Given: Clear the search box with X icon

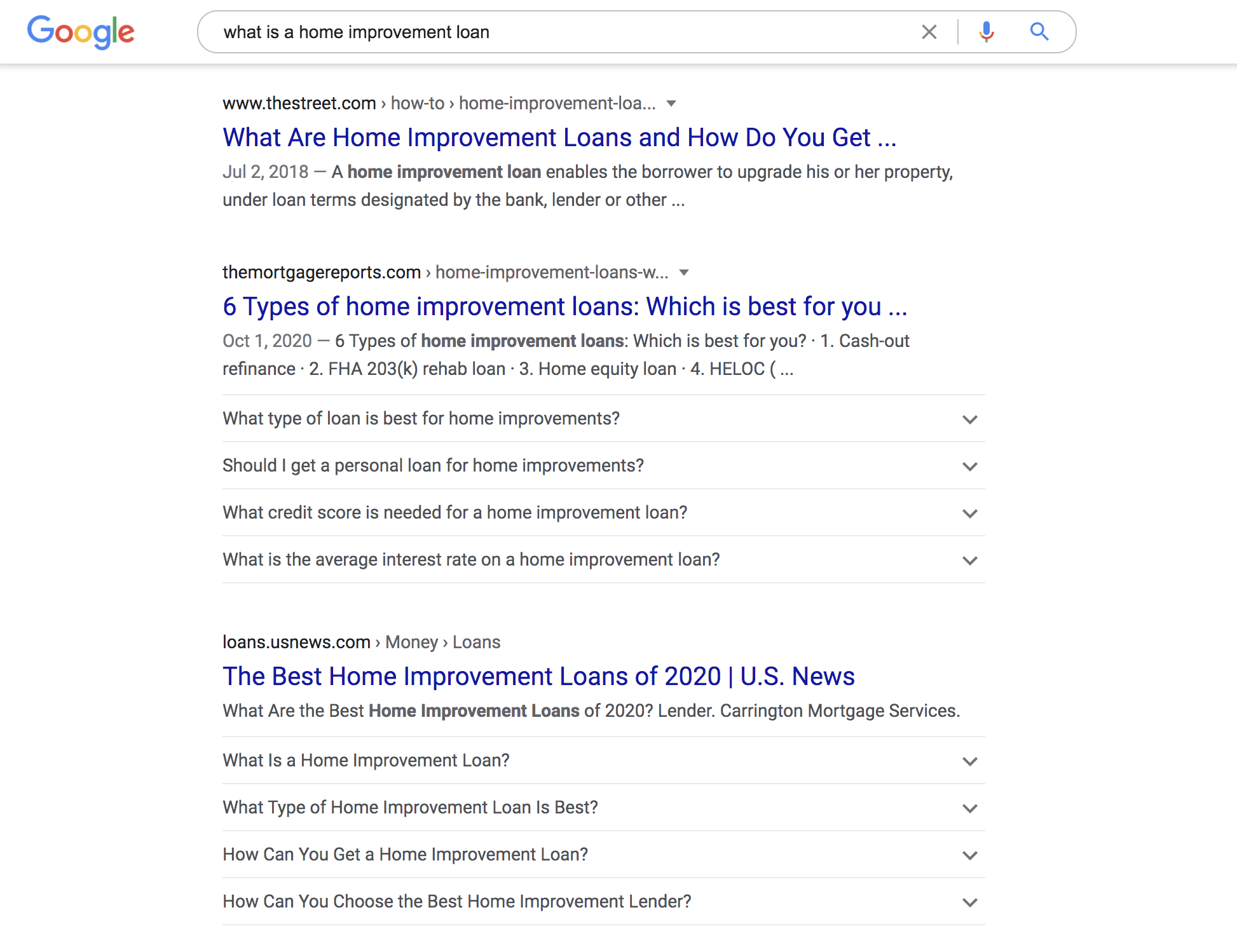Looking at the screenshot, I should (929, 32).
